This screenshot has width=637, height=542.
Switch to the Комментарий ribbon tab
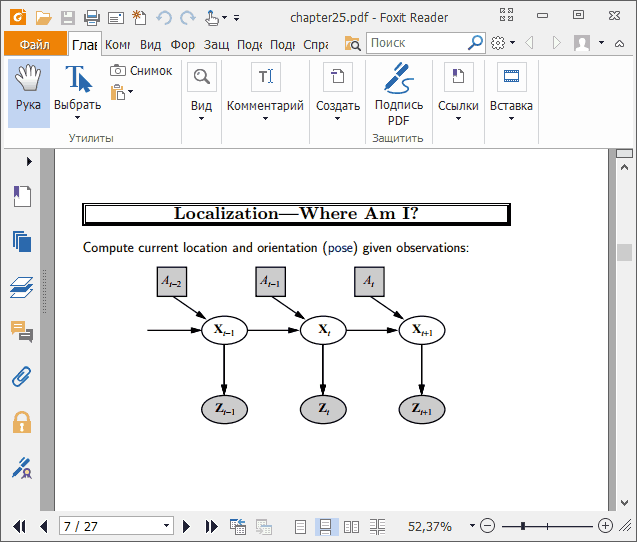point(117,44)
